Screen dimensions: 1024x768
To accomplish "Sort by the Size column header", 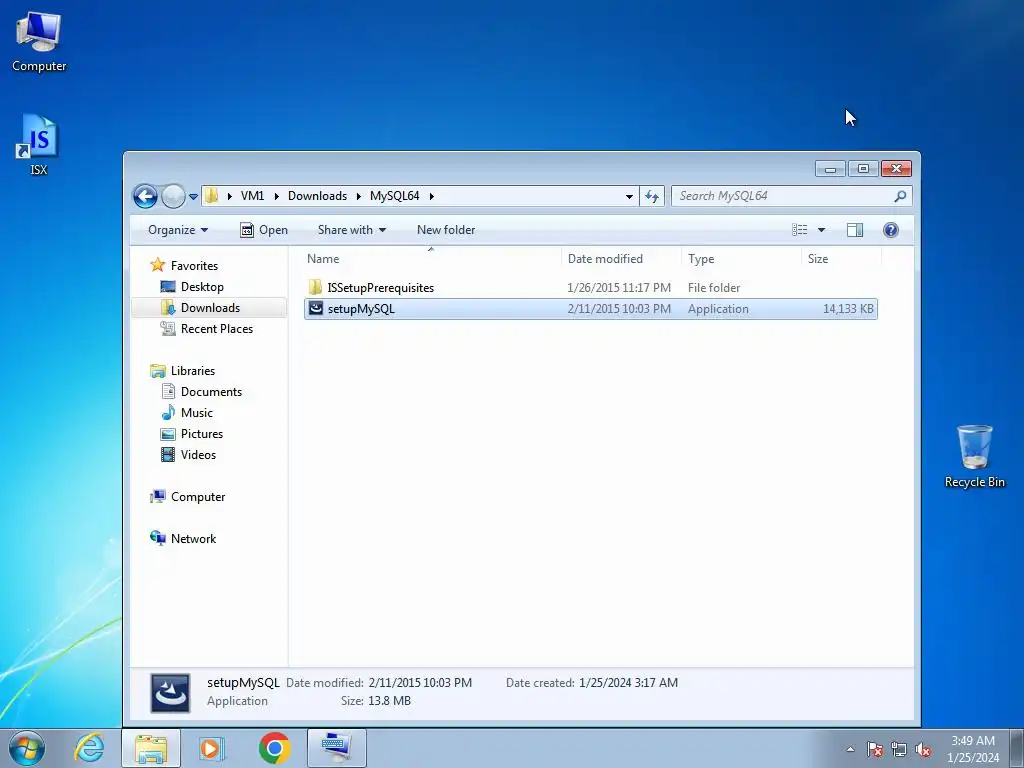I will point(841,259).
